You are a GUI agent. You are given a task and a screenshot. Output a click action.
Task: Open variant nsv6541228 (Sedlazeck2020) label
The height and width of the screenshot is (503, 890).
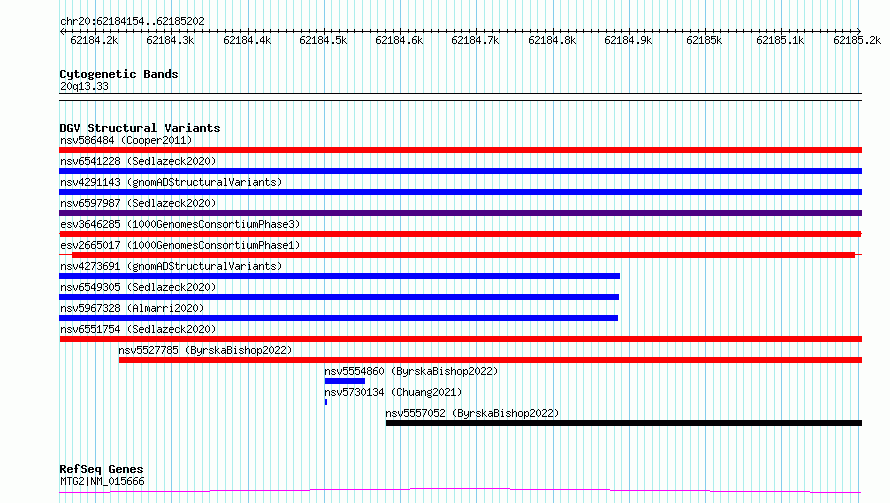pos(138,161)
